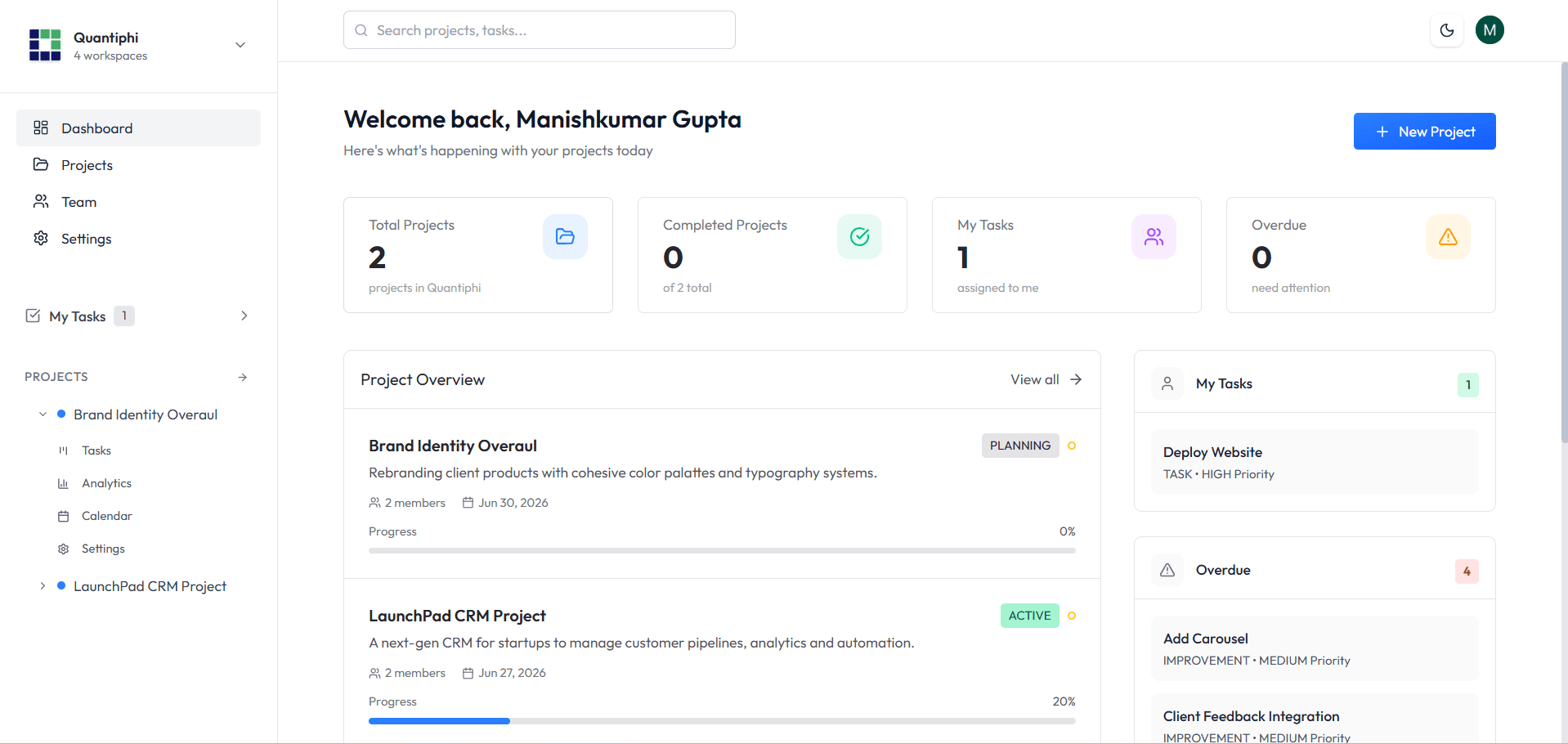Click the Quantiphi workspace logo

point(45,45)
